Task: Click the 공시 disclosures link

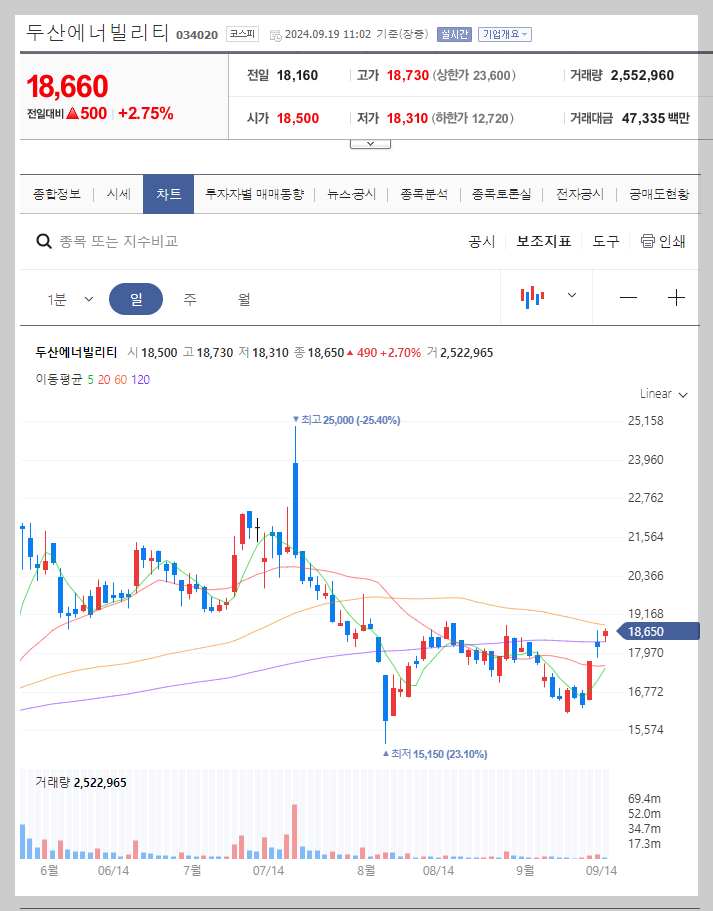Action: [x=483, y=241]
